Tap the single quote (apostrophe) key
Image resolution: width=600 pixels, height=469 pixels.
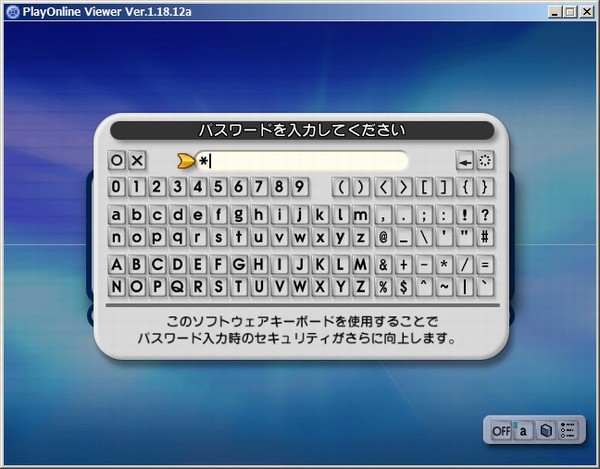click(444, 237)
